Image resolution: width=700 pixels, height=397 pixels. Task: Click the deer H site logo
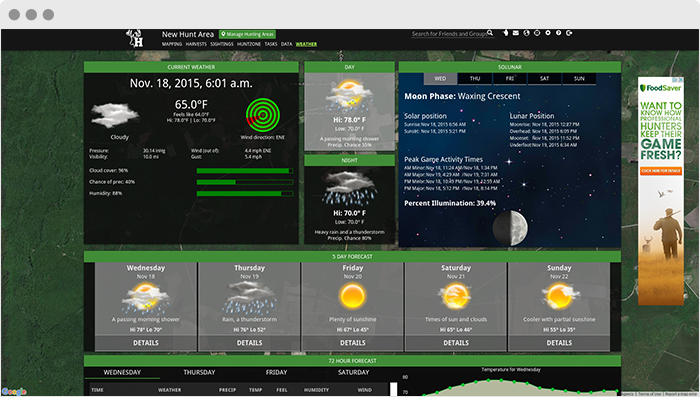135,39
